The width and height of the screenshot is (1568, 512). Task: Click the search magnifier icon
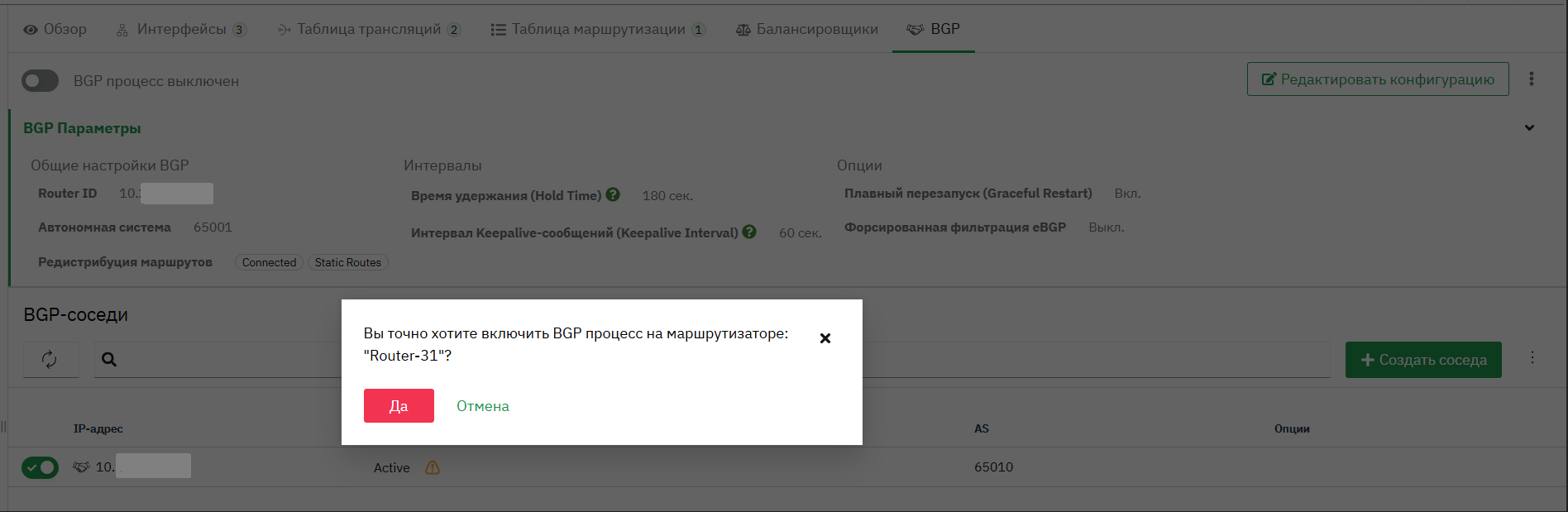pos(109,359)
